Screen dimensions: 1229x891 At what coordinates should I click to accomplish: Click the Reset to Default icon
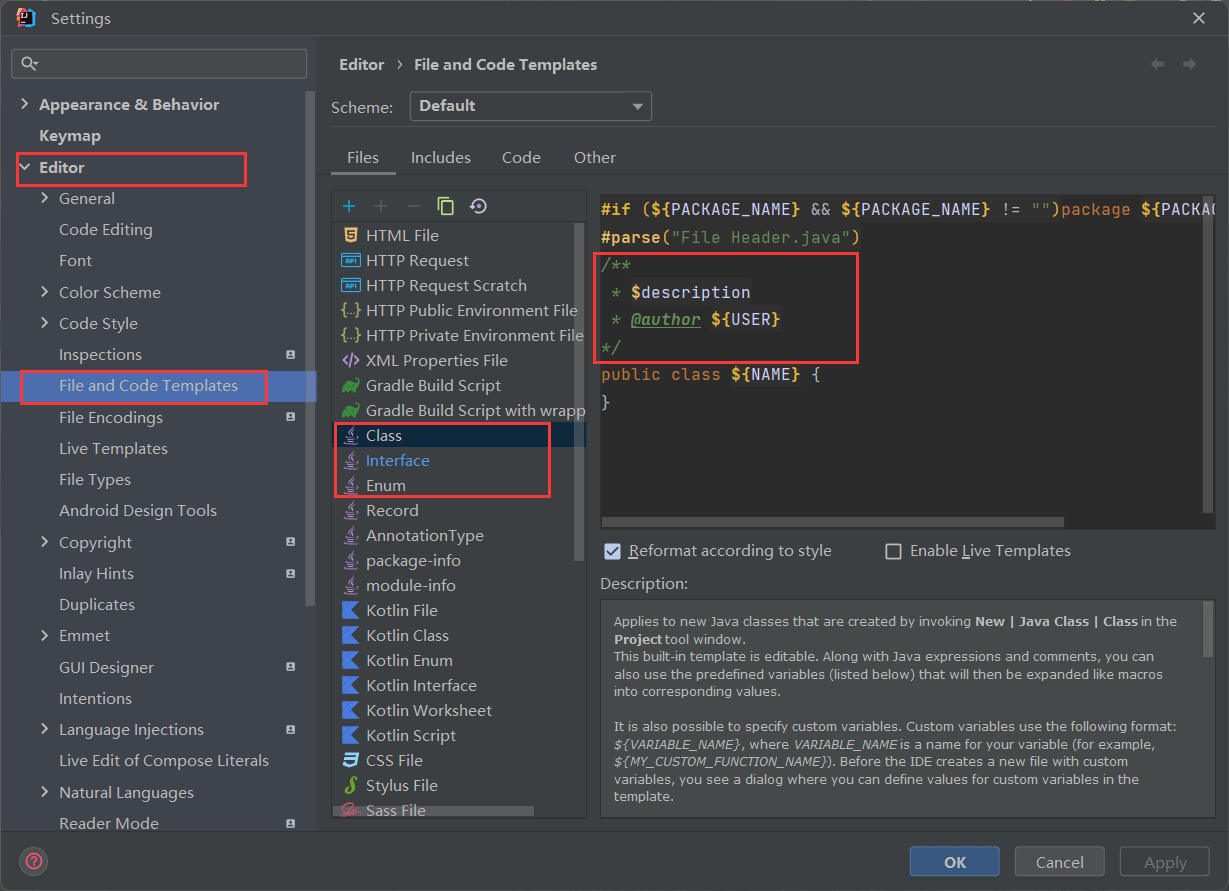[x=478, y=206]
